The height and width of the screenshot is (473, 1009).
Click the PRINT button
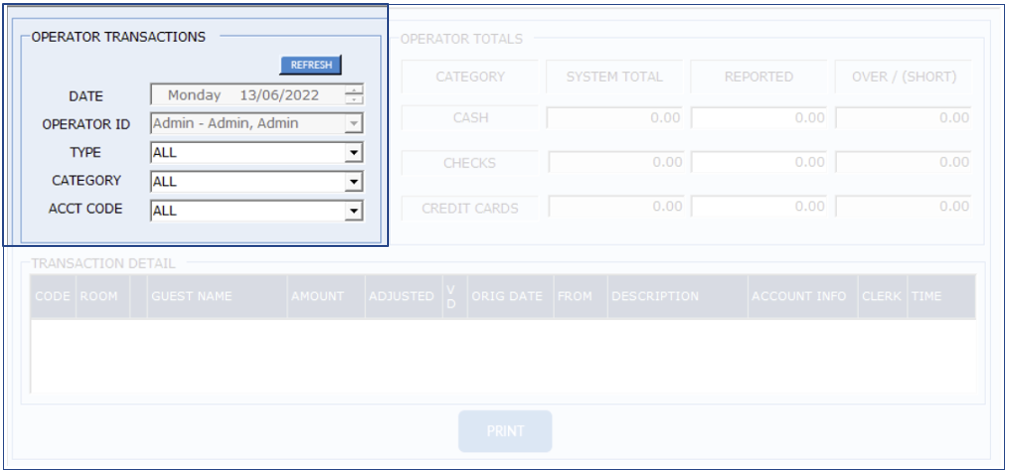pyautogui.click(x=505, y=431)
